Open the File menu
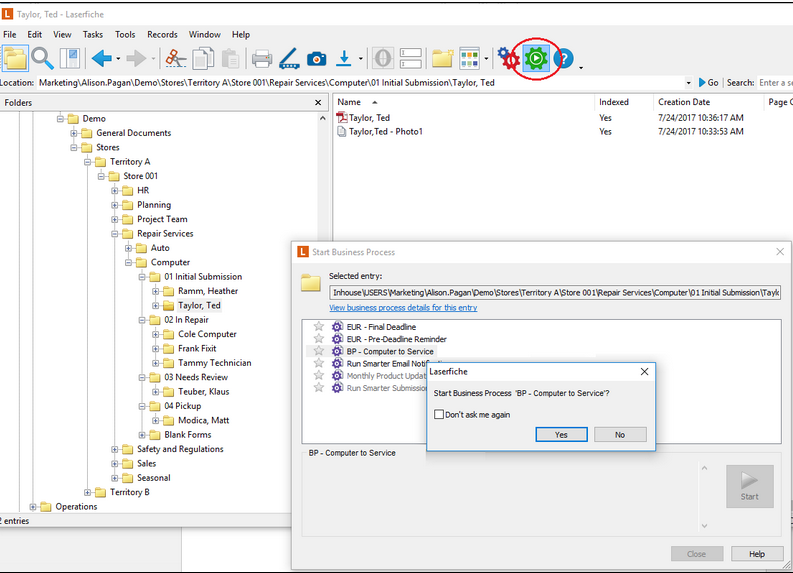793x573 pixels. [x=10, y=34]
